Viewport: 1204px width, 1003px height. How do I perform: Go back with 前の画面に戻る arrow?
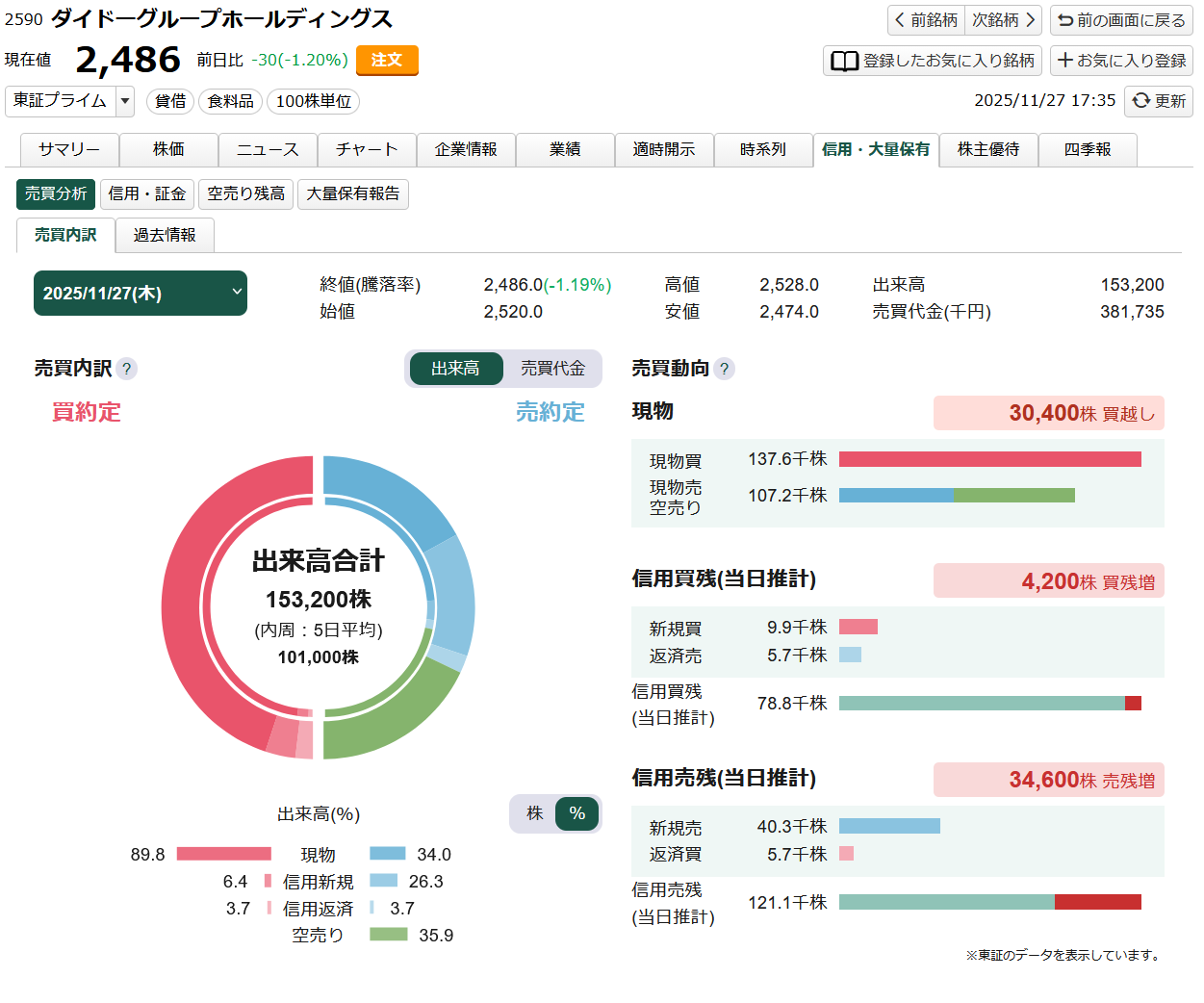click(1121, 20)
